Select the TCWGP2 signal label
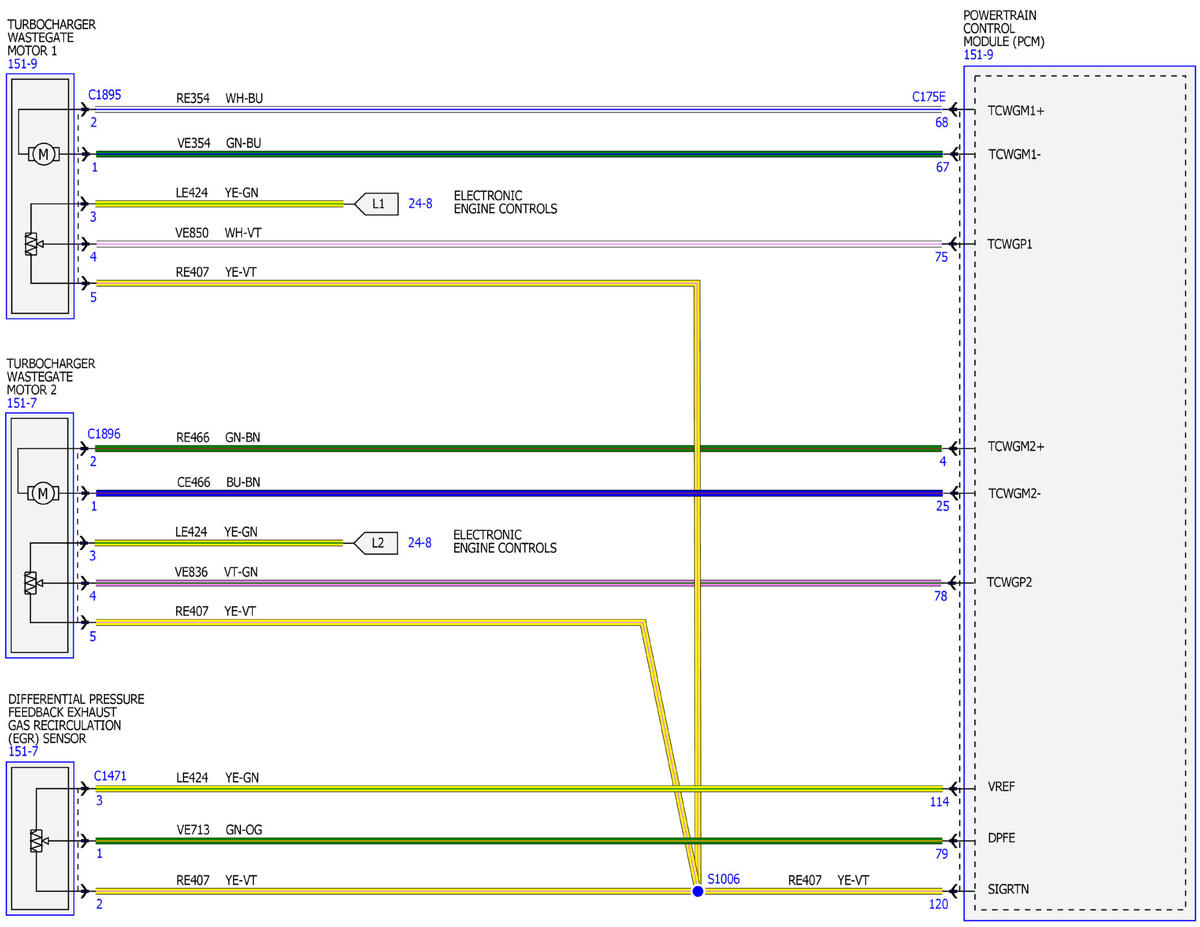The image size is (1200, 927). pyautogui.click(x=1009, y=582)
